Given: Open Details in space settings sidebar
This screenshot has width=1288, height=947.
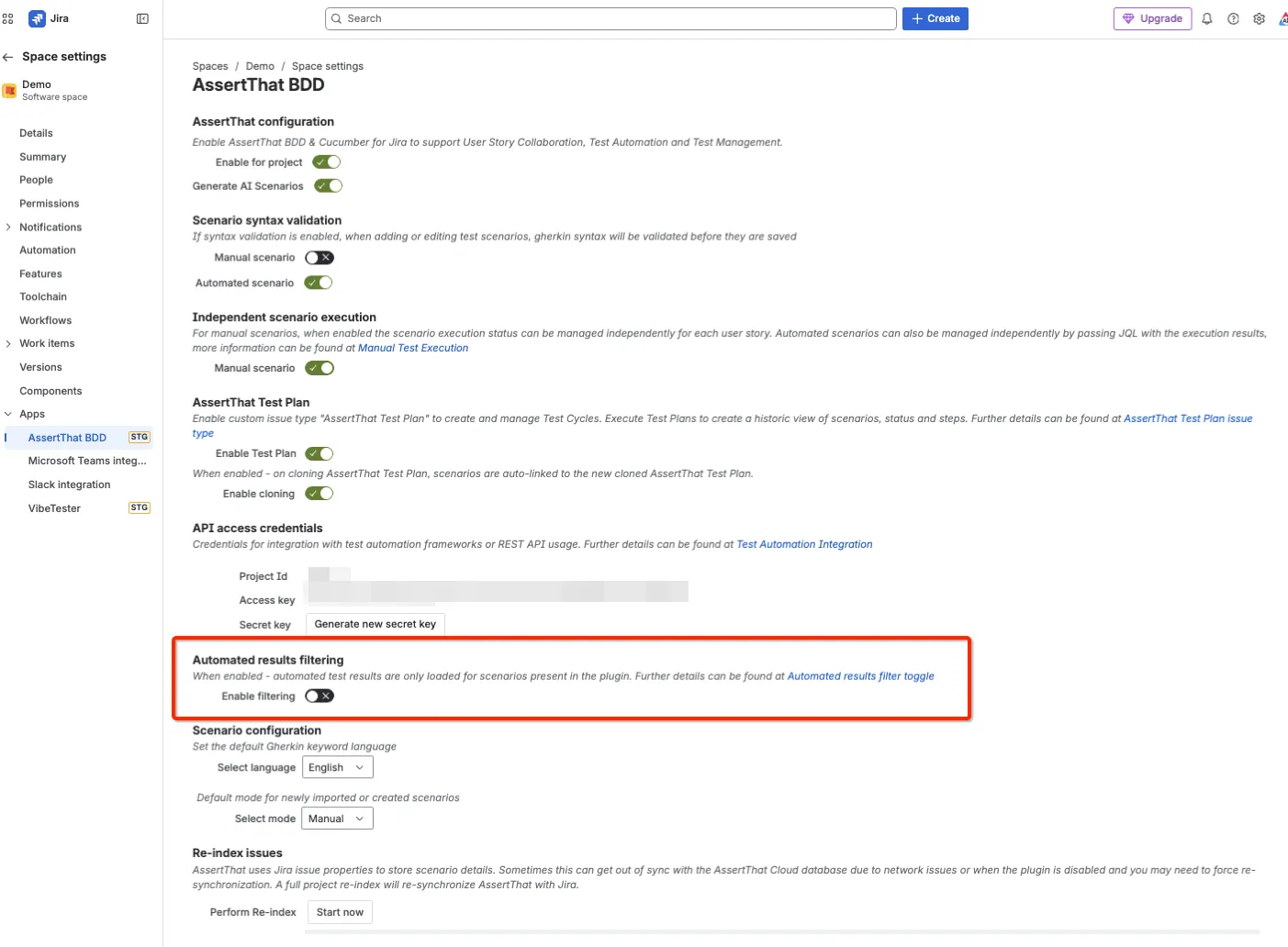Looking at the screenshot, I should pos(37,133).
